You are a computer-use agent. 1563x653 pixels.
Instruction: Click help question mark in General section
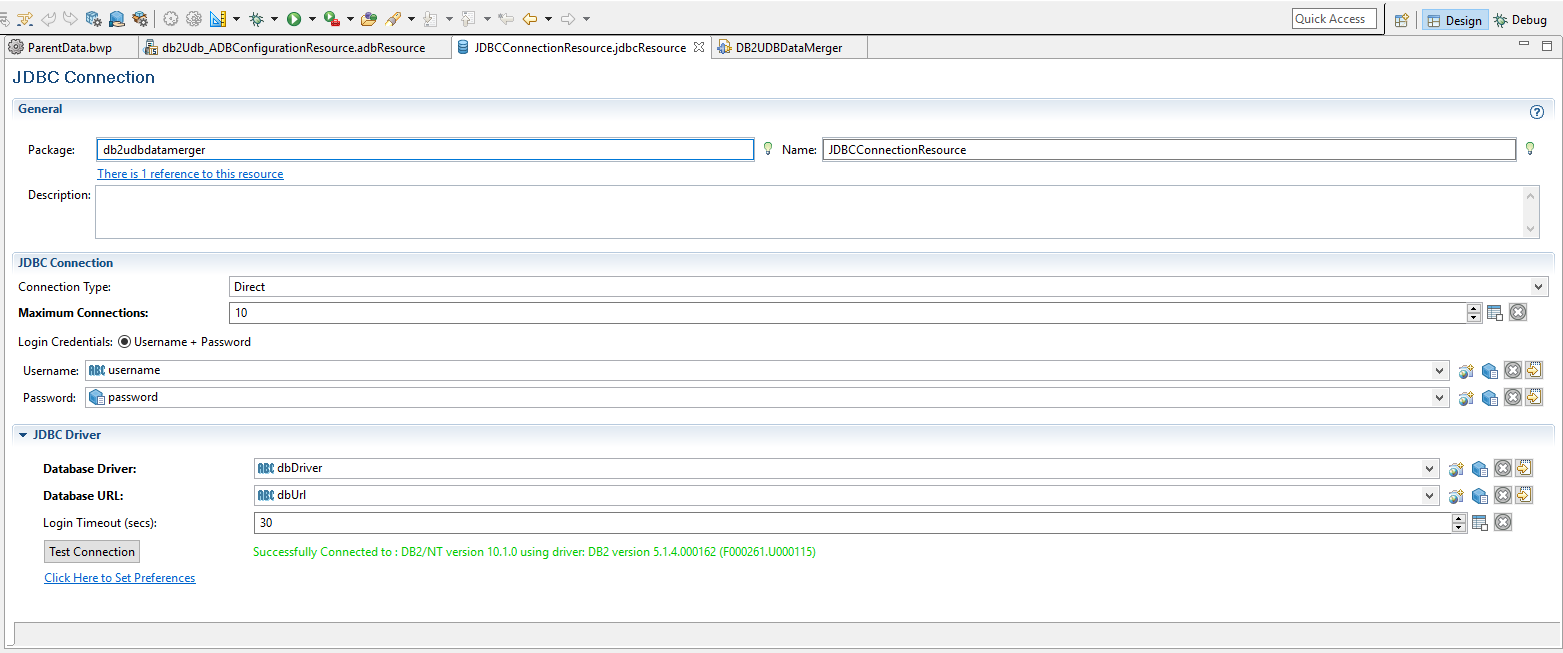(x=1537, y=112)
